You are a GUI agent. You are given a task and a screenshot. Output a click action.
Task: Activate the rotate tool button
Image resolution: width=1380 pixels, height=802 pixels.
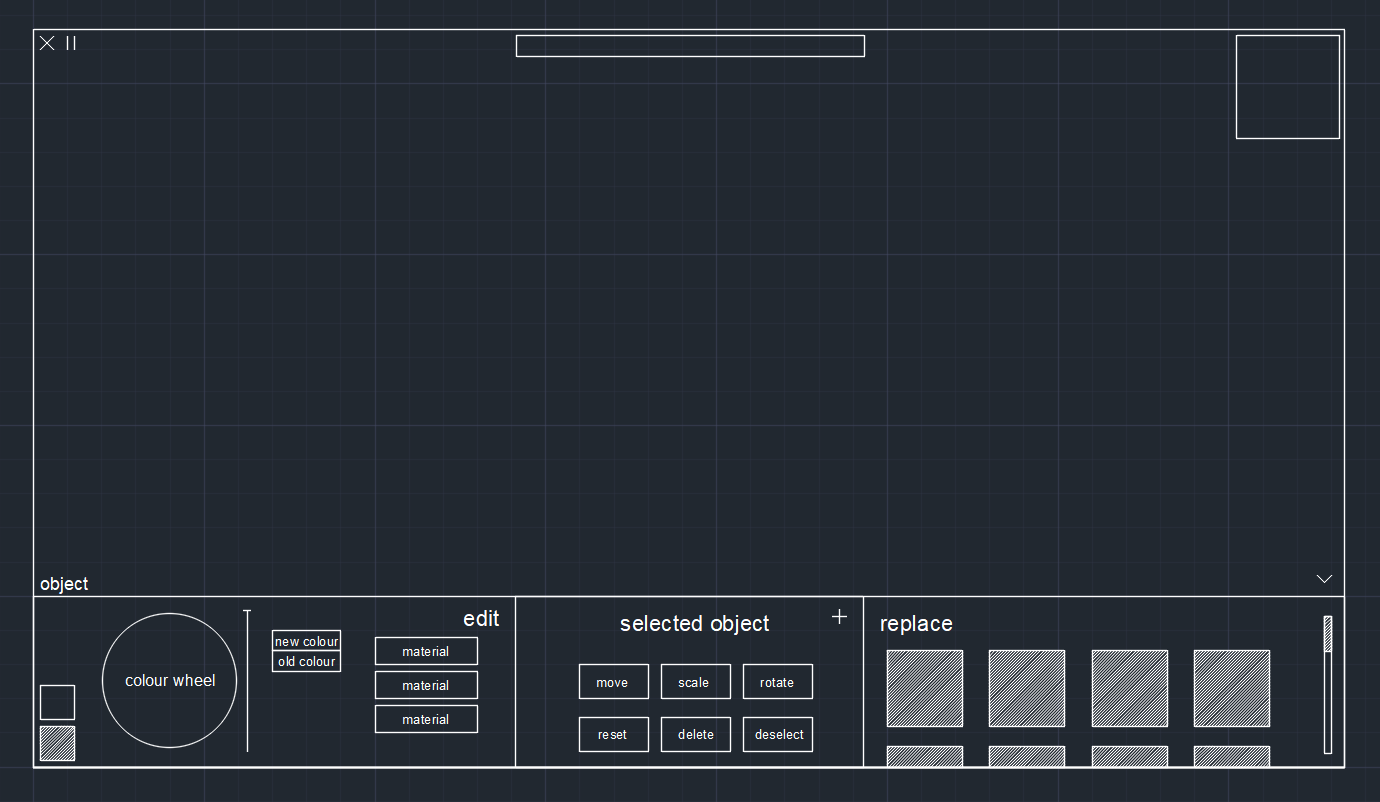pos(777,682)
